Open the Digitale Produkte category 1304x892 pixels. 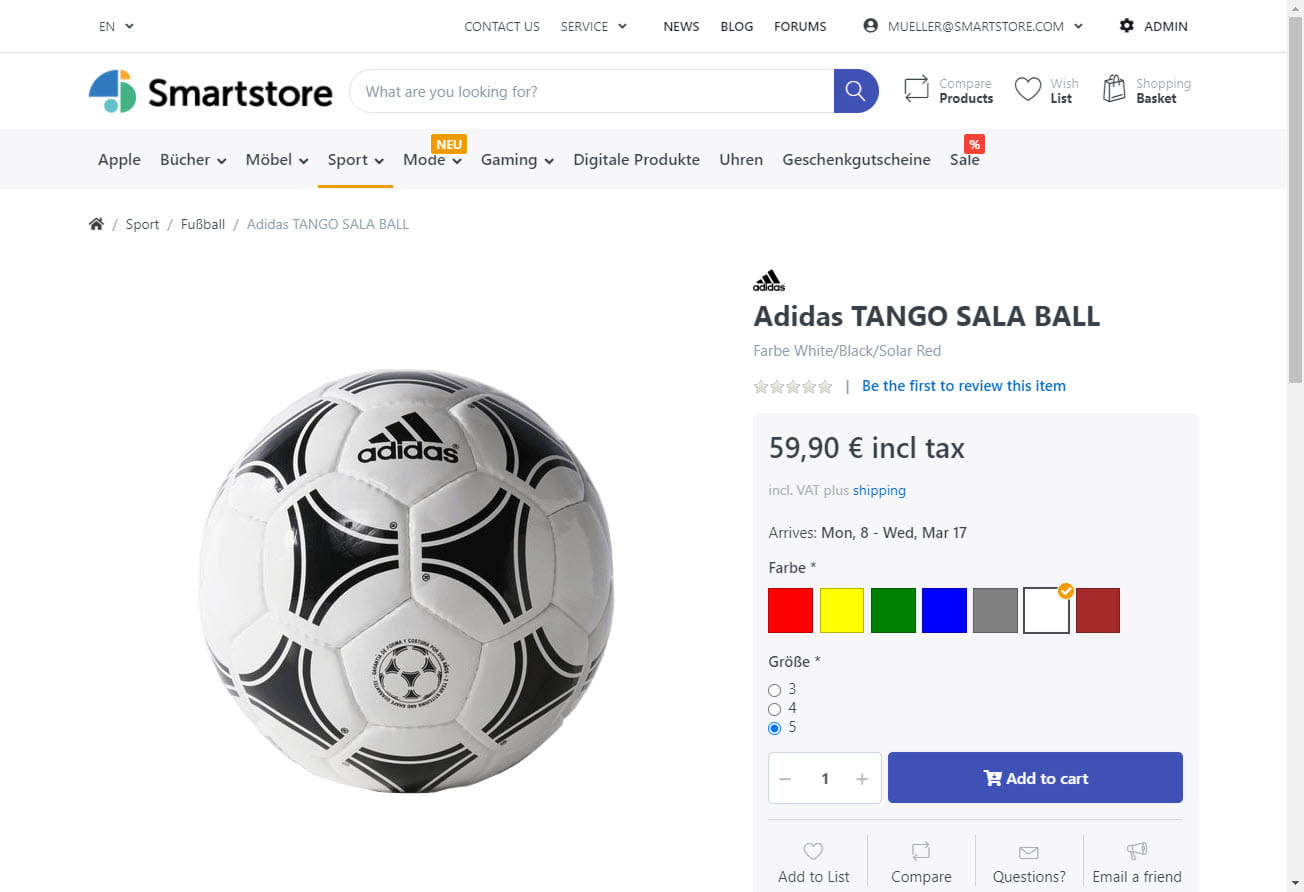click(636, 159)
